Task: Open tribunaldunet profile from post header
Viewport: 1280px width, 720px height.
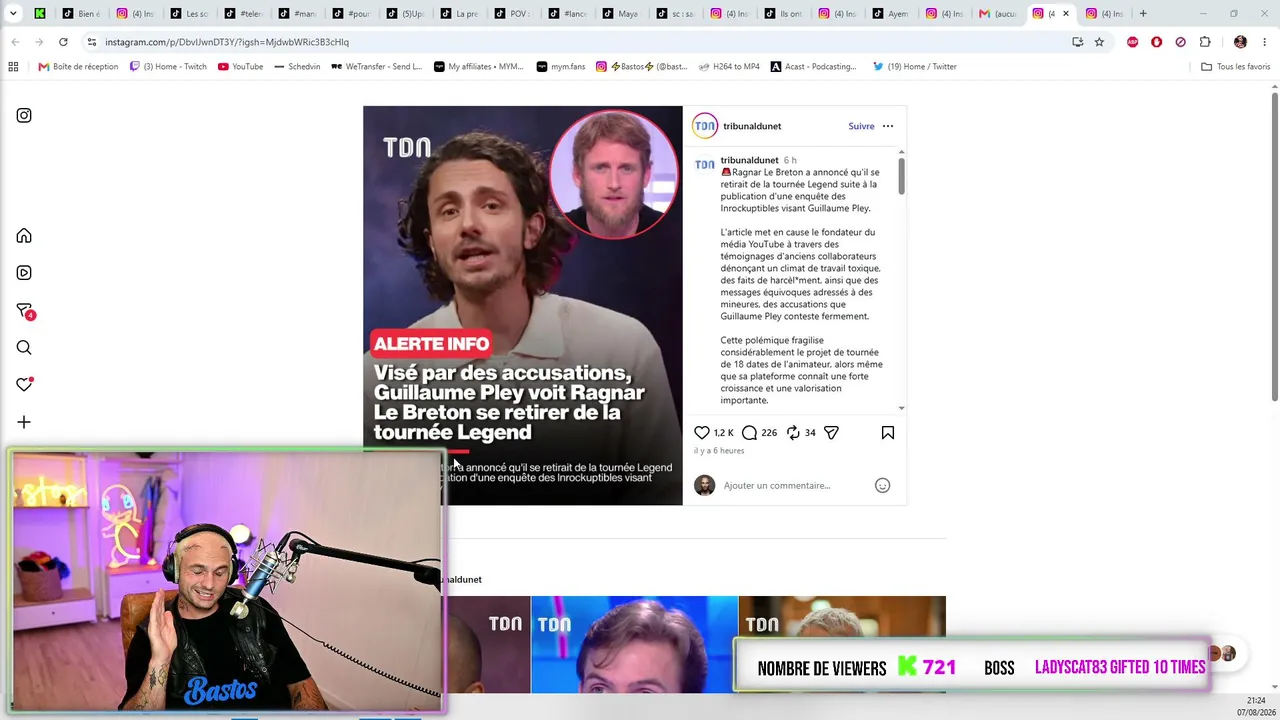Action: (752, 126)
